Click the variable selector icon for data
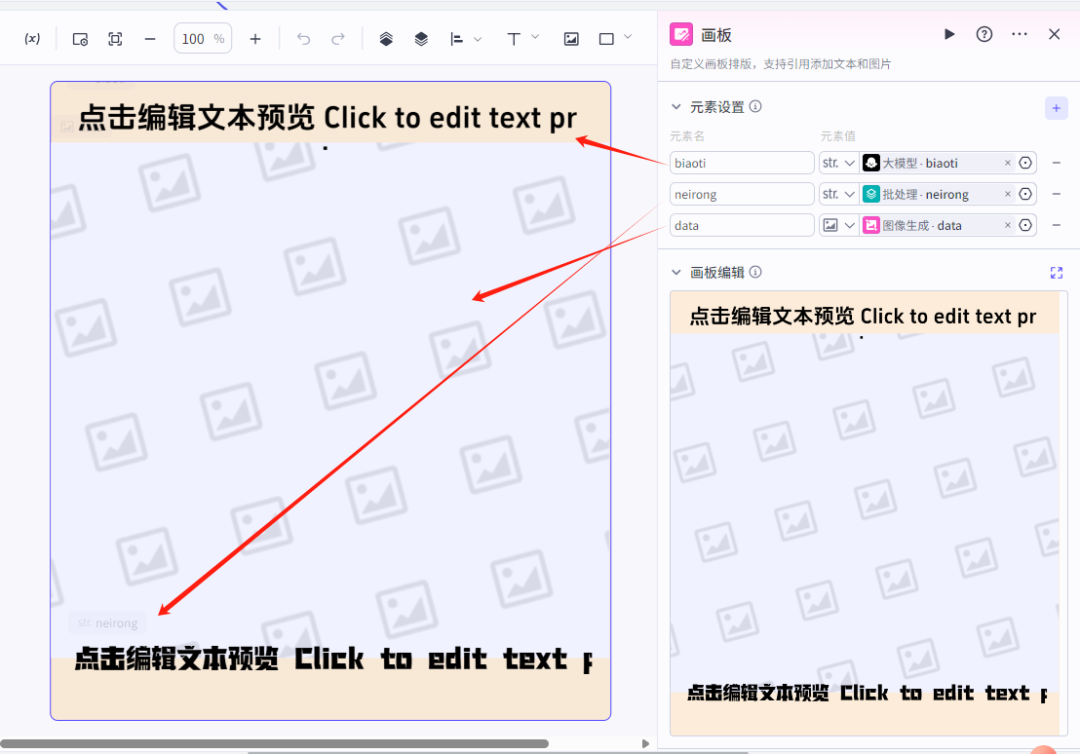 pos(1026,225)
